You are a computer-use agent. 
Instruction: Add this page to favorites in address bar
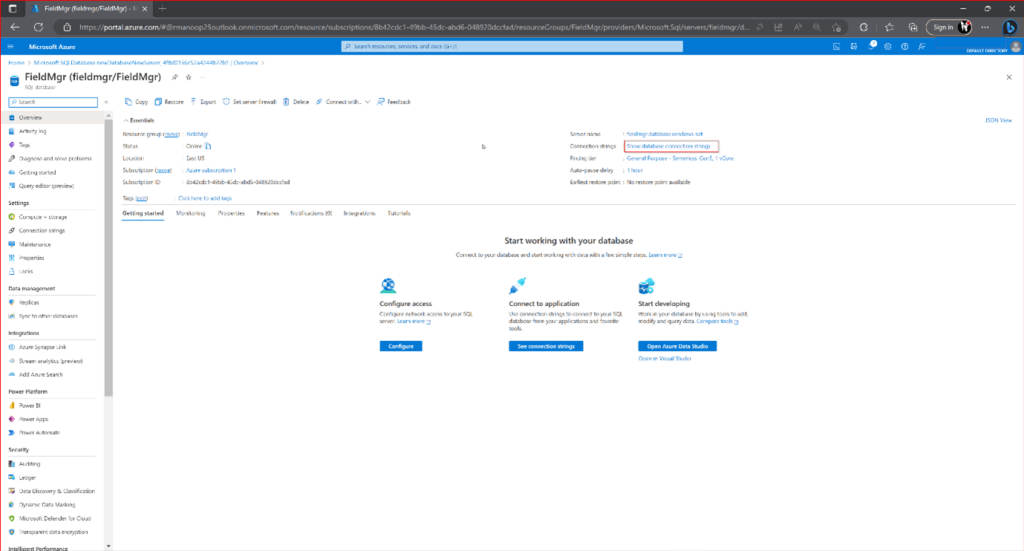coord(836,27)
